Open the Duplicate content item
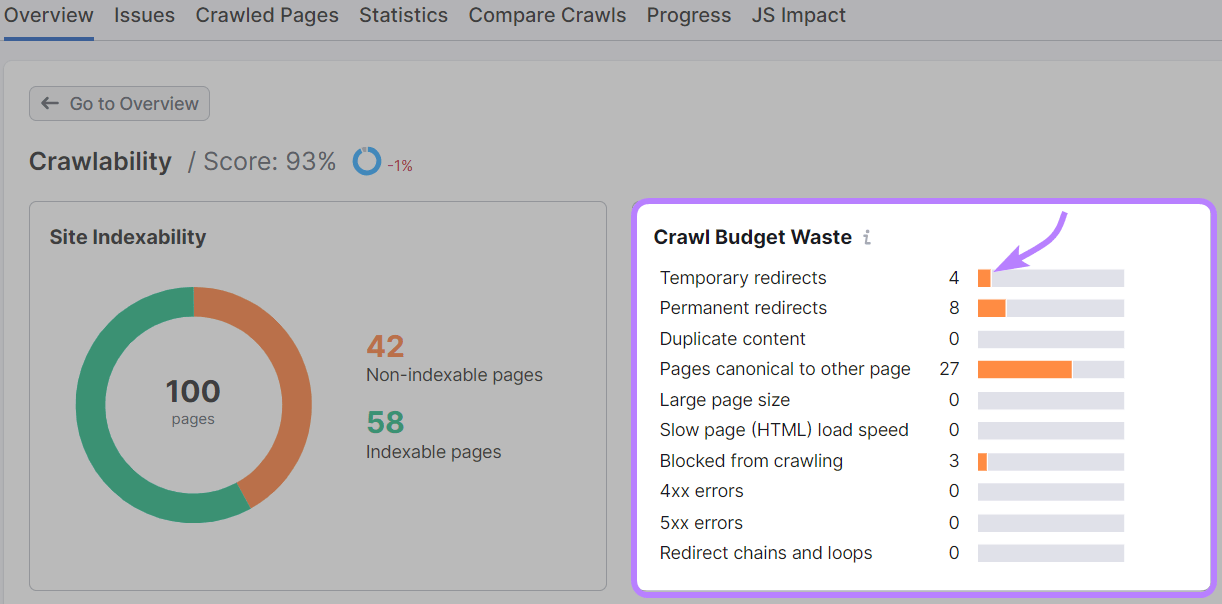 coord(731,339)
